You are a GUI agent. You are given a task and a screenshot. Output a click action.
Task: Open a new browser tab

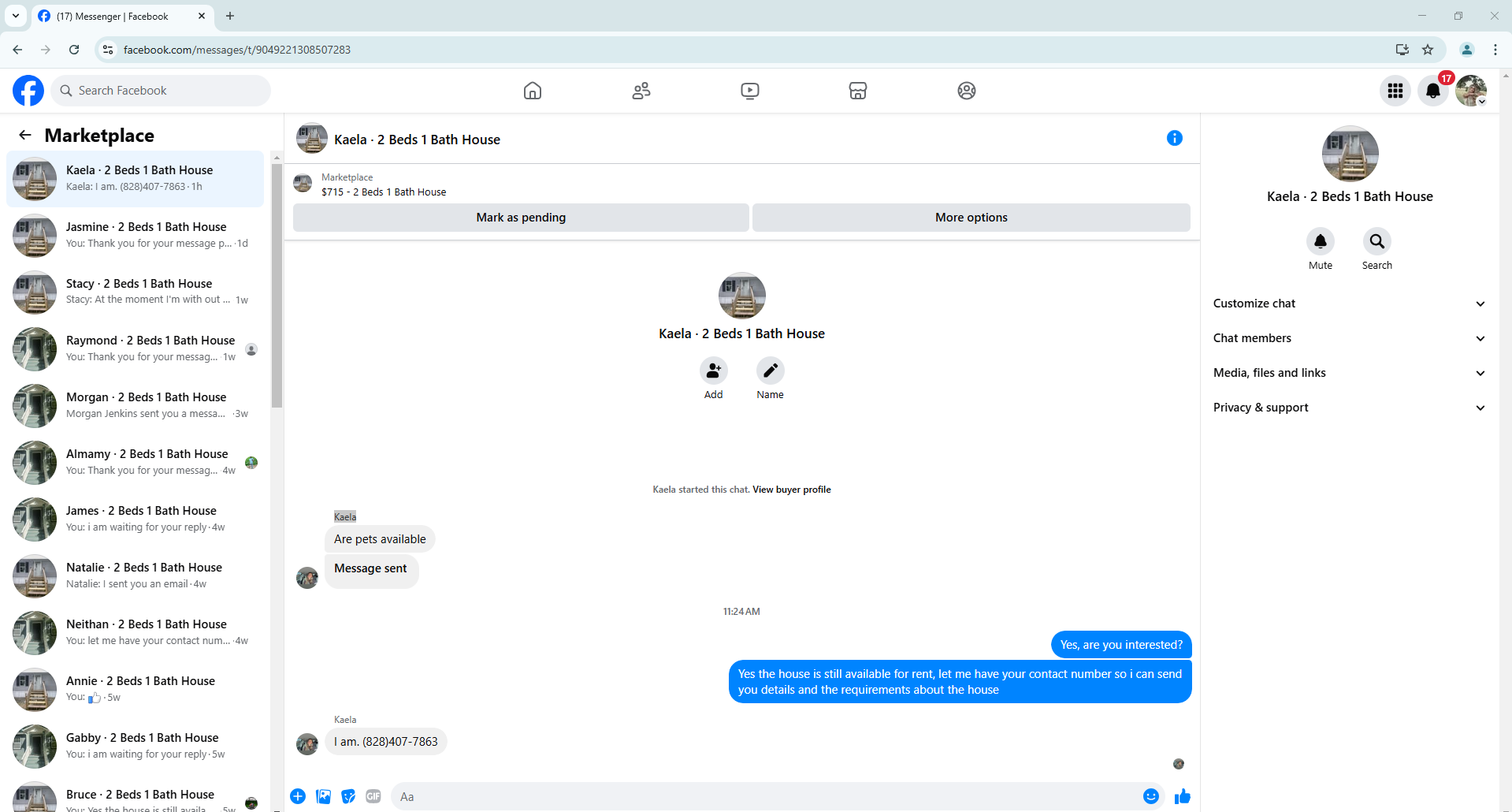point(230,16)
